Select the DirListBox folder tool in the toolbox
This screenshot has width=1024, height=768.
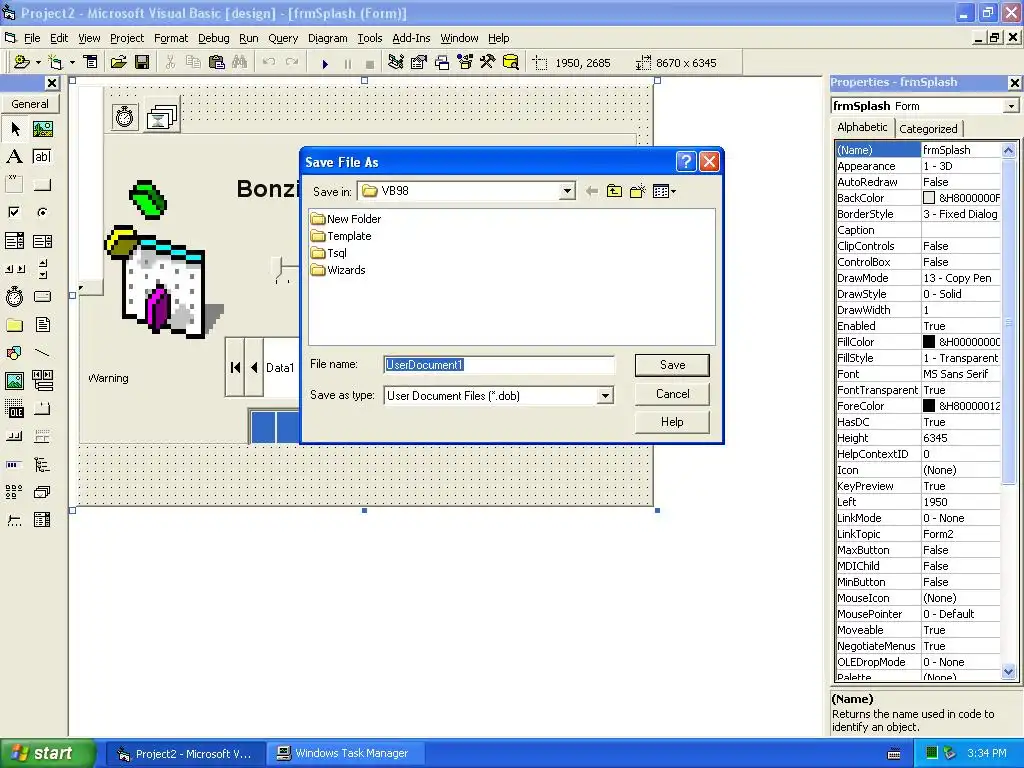[x=14, y=325]
